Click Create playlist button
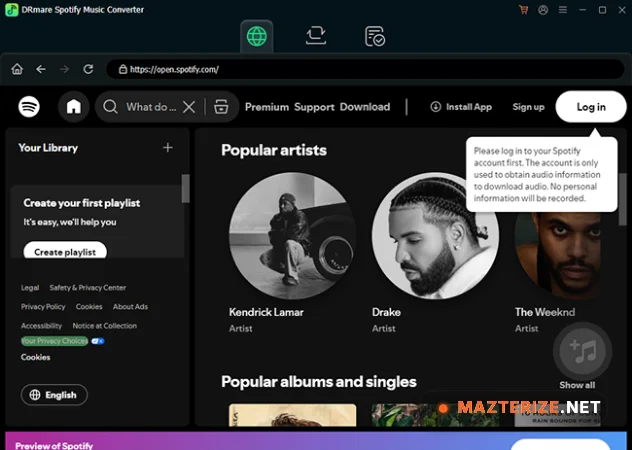The height and width of the screenshot is (450, 632). click(65, 250)
